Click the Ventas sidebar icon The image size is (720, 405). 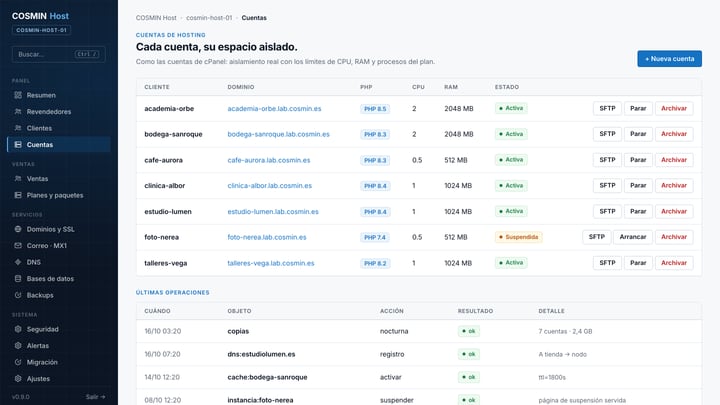point(18,179)
